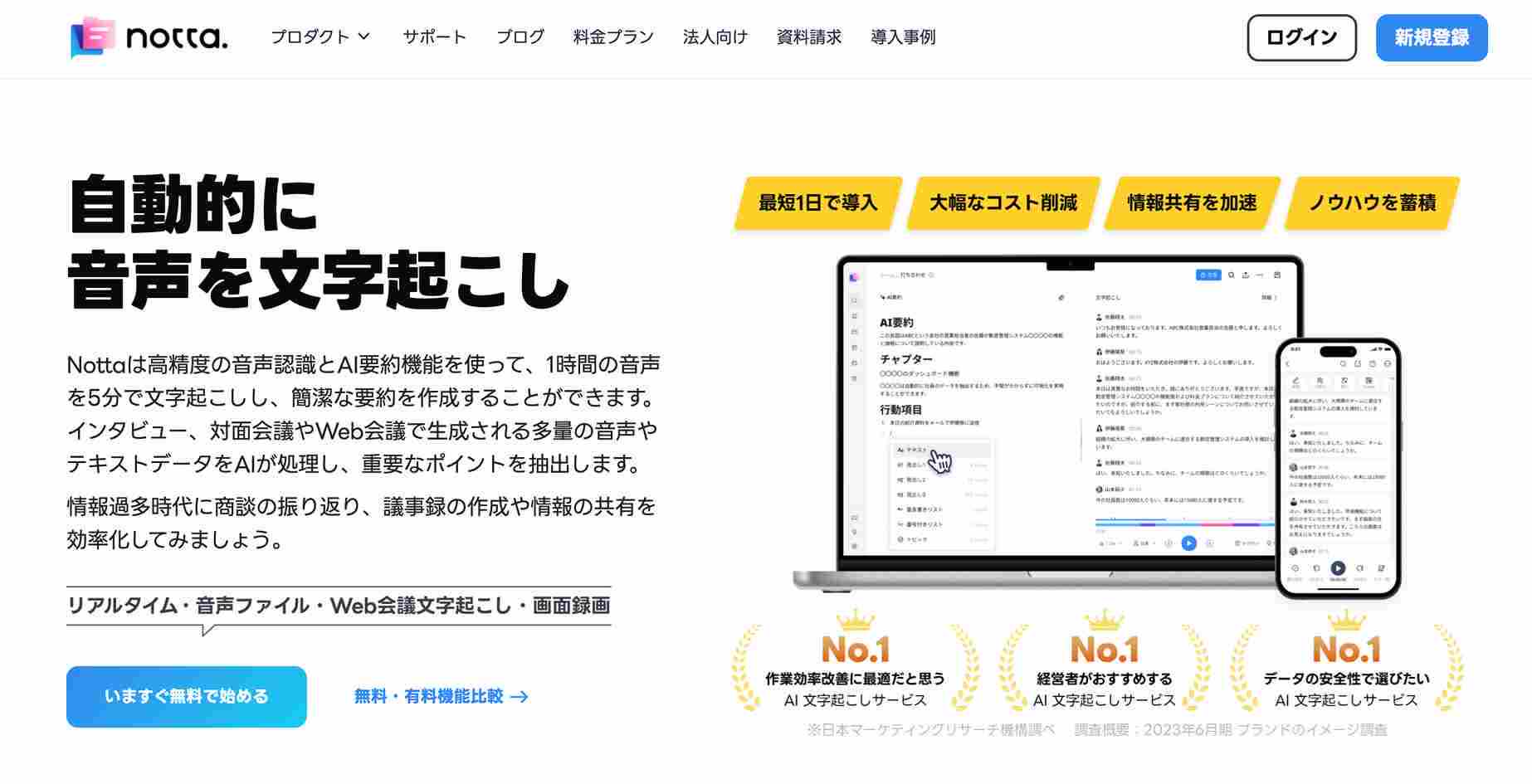Click the audio progress bar in laptop mockup
Image resolution: width=1532 pixels, height=784 pixels.
[x=1184, y=524]
